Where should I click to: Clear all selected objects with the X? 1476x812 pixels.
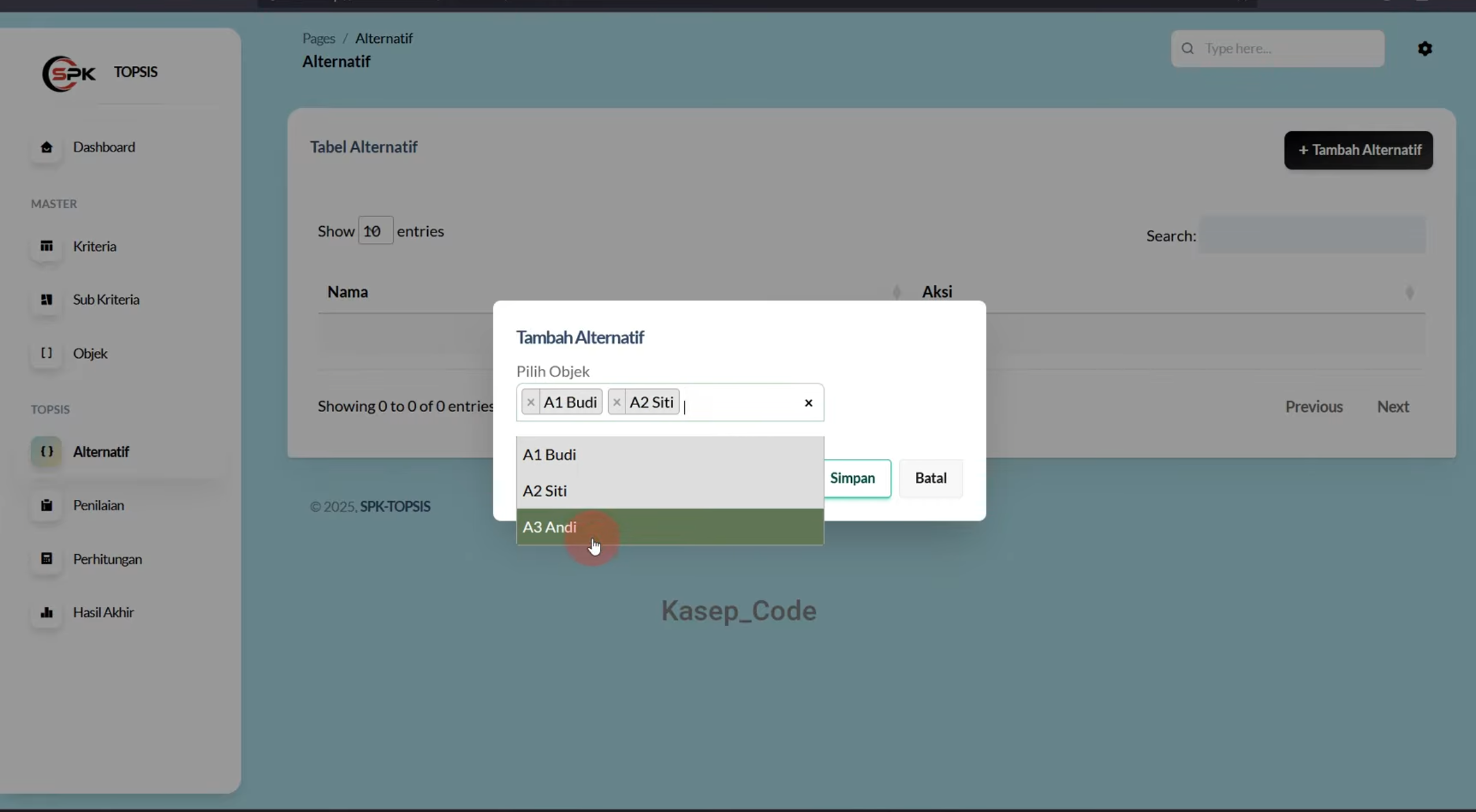[808, 403]
